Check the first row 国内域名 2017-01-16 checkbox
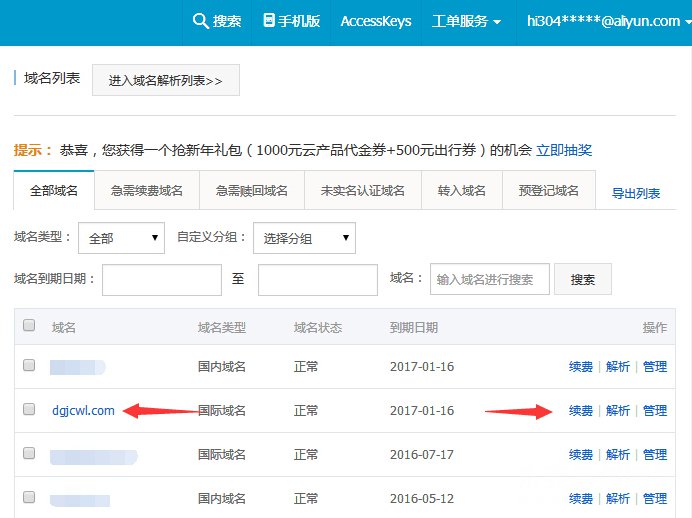The image size is (692, 518). tap(29, 365)
